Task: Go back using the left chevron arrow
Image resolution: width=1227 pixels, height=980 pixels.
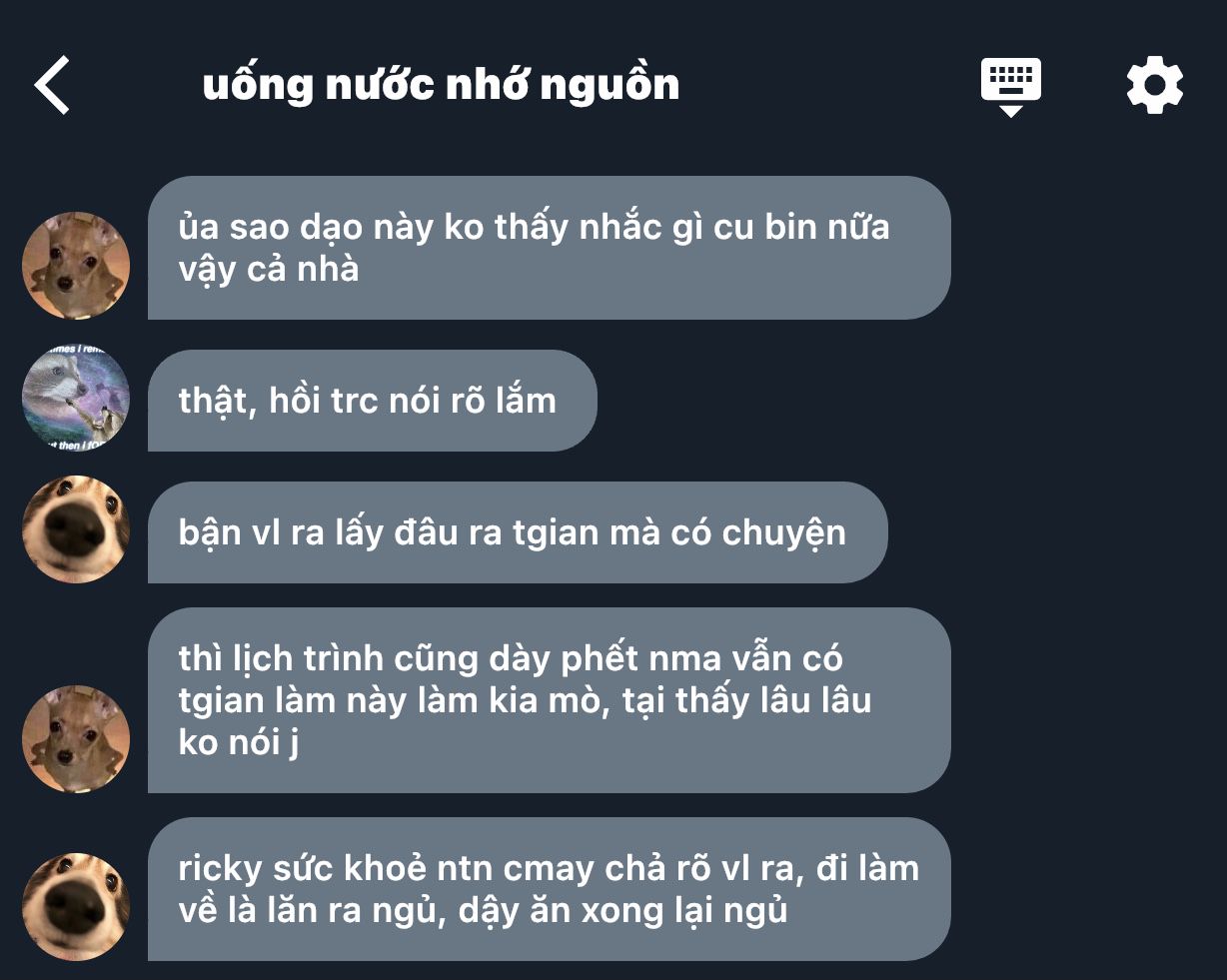Action: click(x=52, y=85)
